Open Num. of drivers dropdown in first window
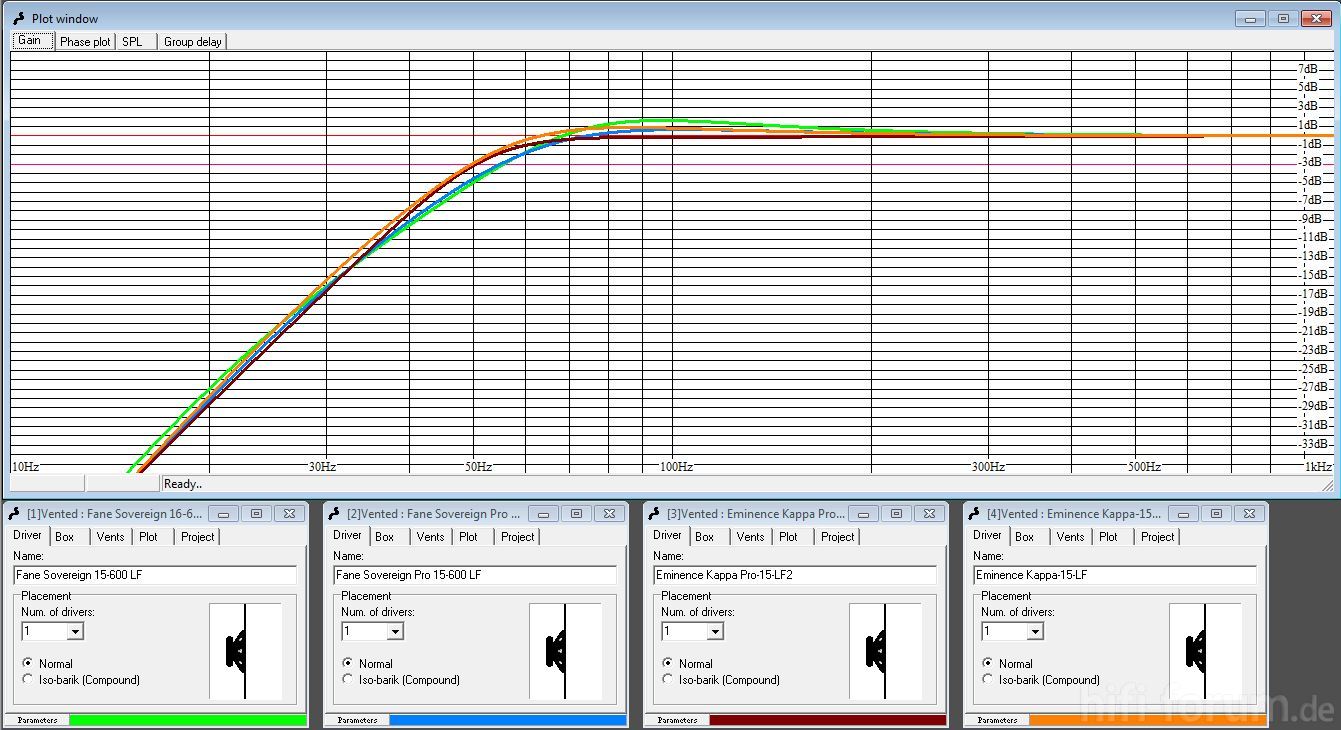This screenshot has height=730, width=1341. pyautogui.click(x=75, y=632)
